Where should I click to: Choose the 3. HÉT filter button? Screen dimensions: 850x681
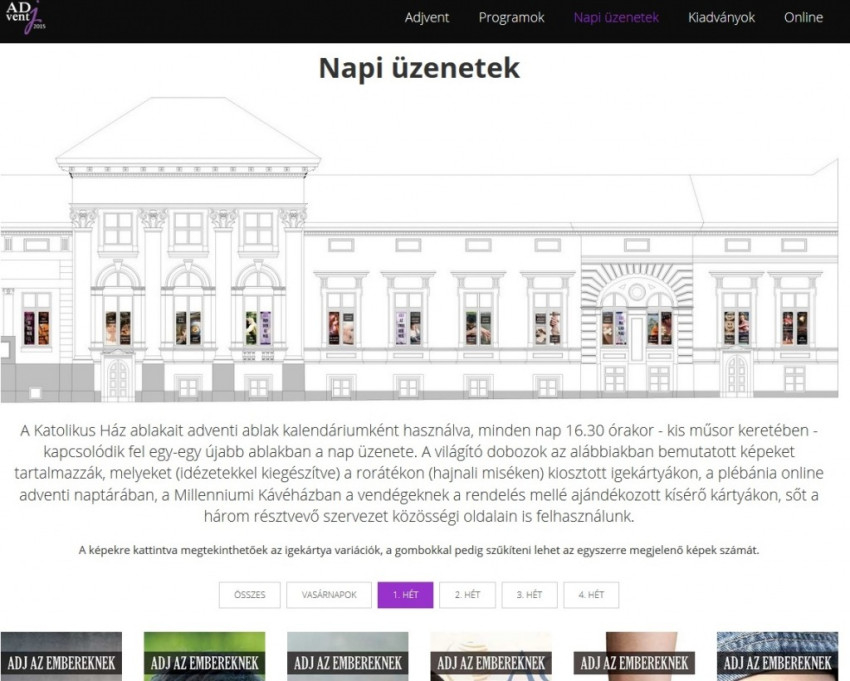[x=529, y=594]
